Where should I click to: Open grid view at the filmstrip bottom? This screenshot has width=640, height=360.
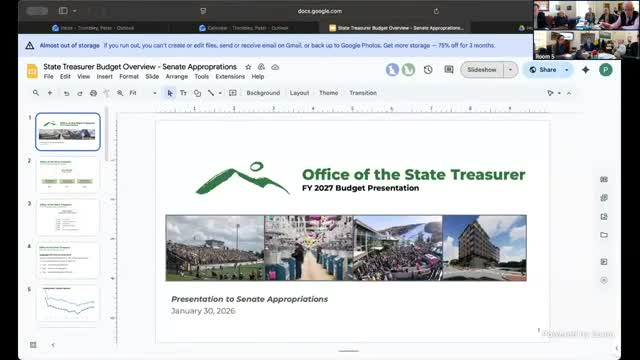[x=33, y=345]
